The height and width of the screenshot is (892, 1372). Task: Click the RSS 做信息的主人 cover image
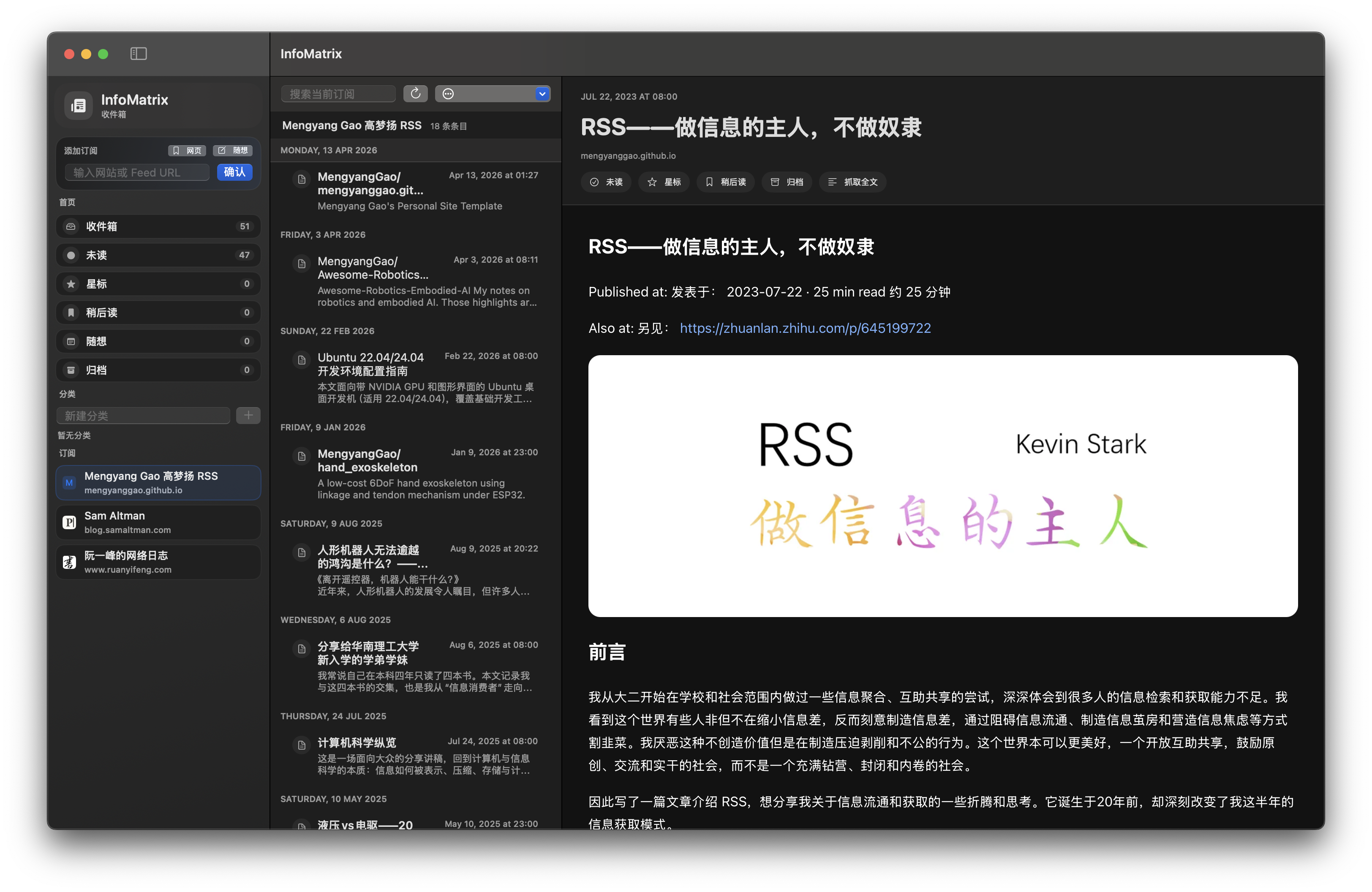click(943, 486)
